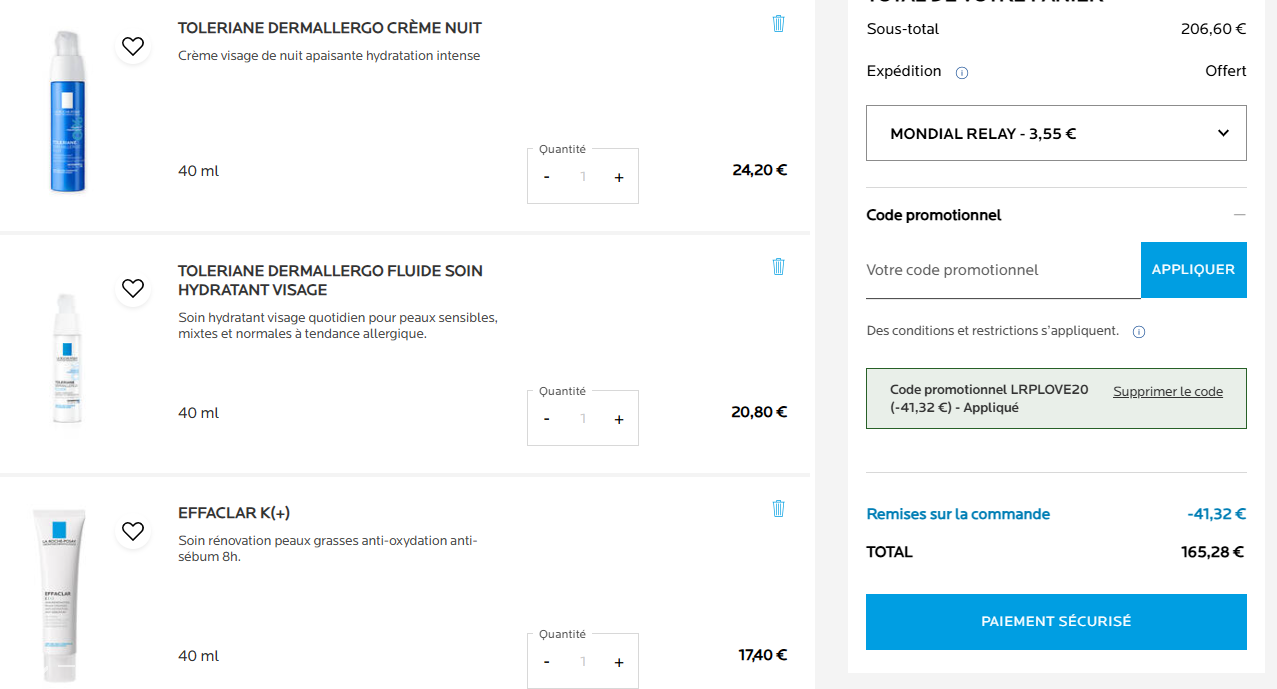Open Toleriane Dermallergo Crème Nuit product title
This screenshot has width=1277, height=689.
[x=330, y=28]
